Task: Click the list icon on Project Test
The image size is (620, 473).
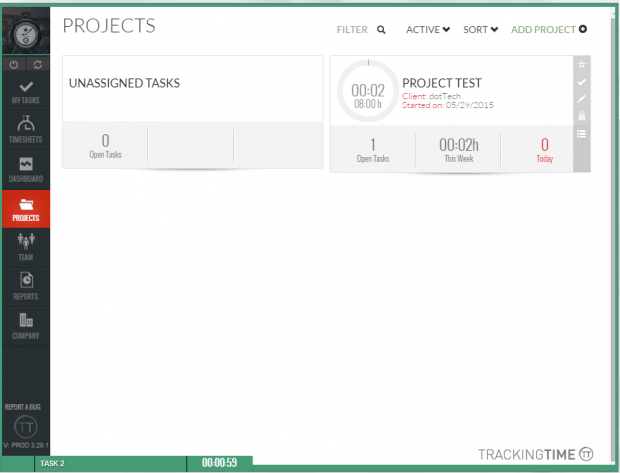Action: click(581, 134)
